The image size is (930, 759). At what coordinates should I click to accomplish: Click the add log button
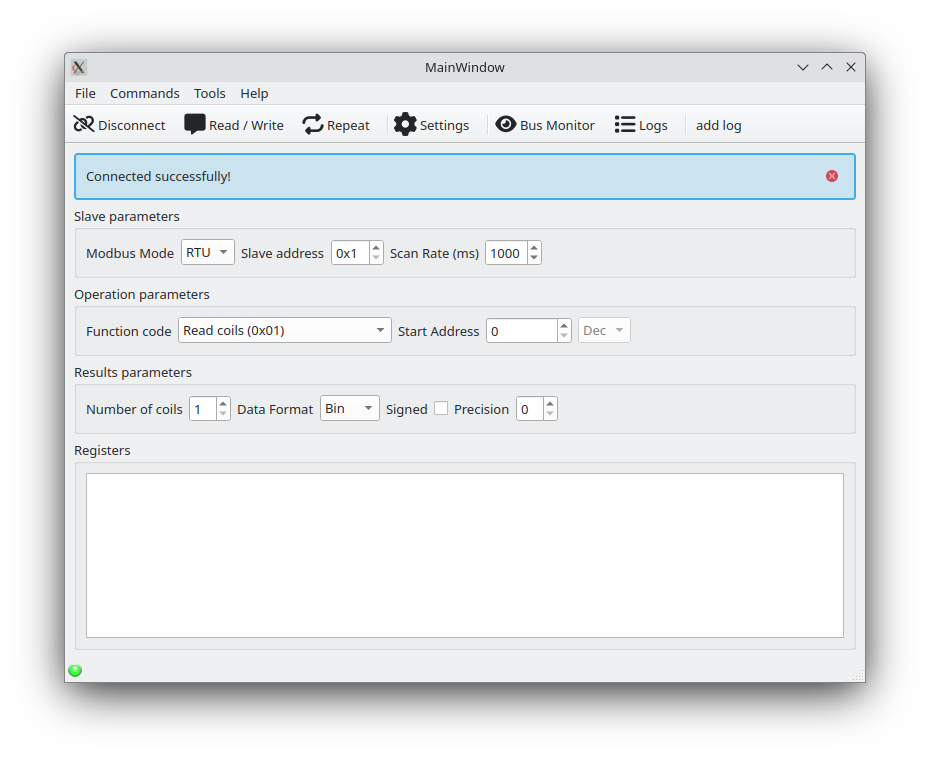(718, 125)
